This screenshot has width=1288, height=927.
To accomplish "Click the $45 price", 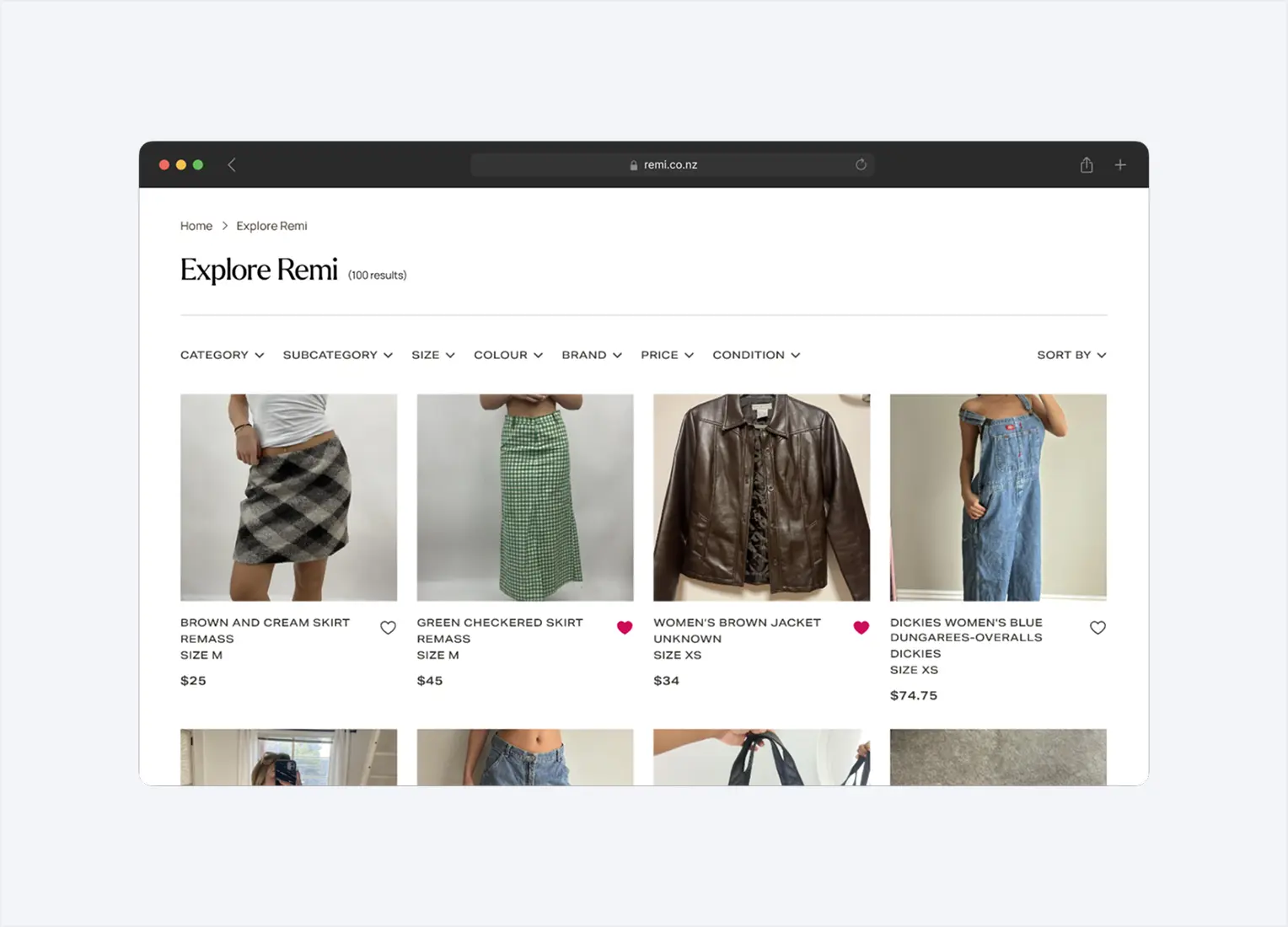I will (x=430, y=681).
